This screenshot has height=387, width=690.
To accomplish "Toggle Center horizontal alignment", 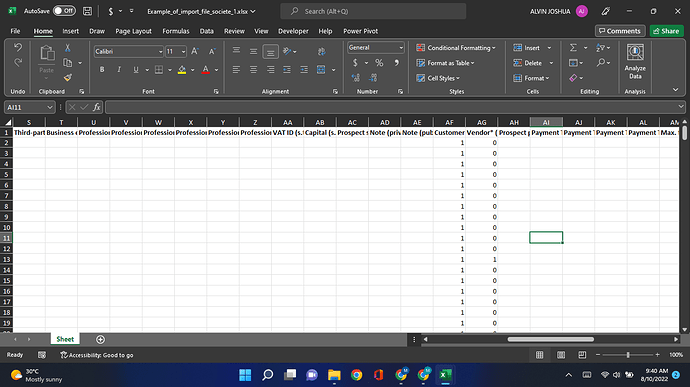I will [253, 70].
